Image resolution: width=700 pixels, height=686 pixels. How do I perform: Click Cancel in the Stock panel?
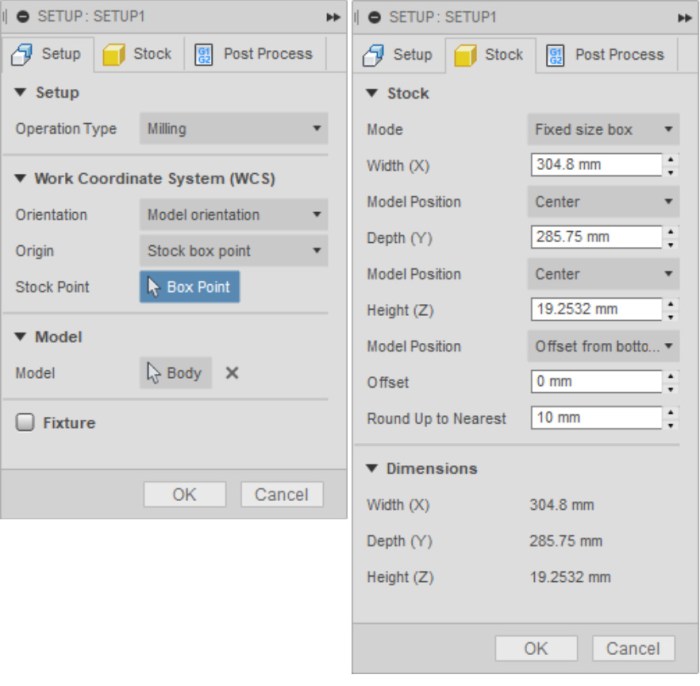click(632, 648)
